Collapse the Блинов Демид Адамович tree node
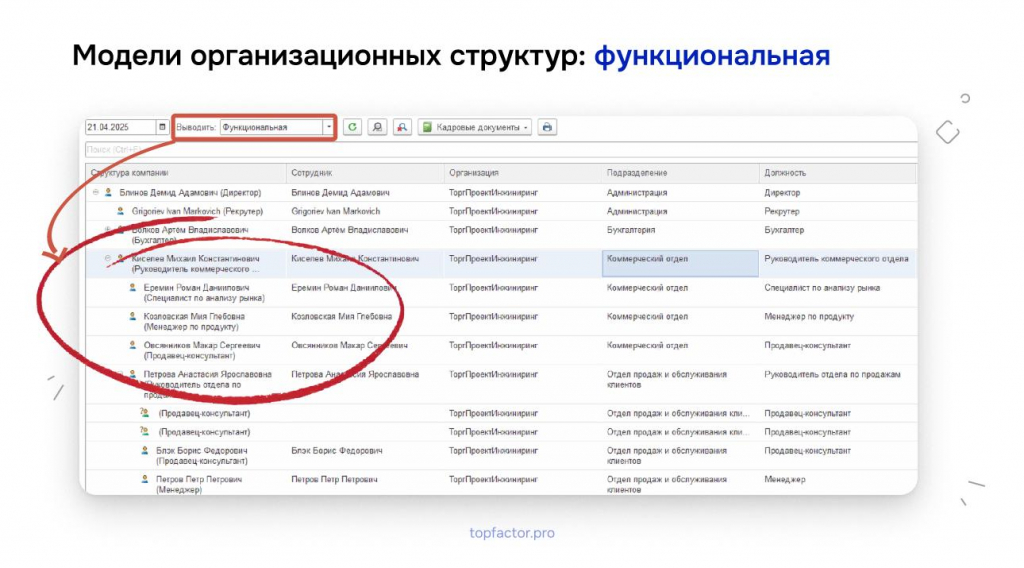Viewport: 1024px width, 568px height. click(x=96, y=193)
